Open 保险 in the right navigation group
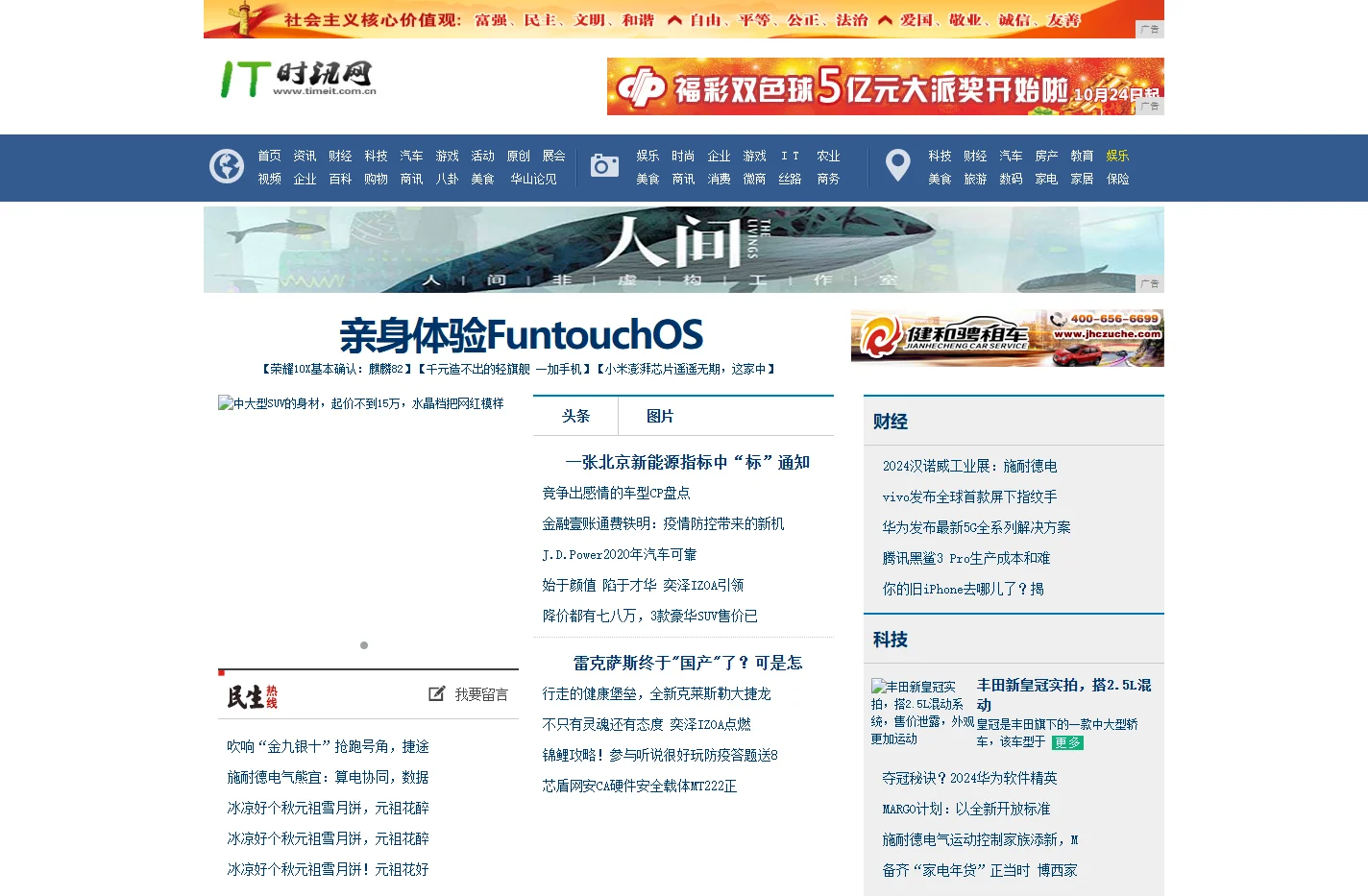Screen dimensions: 1368x896 pos(1117,179)
